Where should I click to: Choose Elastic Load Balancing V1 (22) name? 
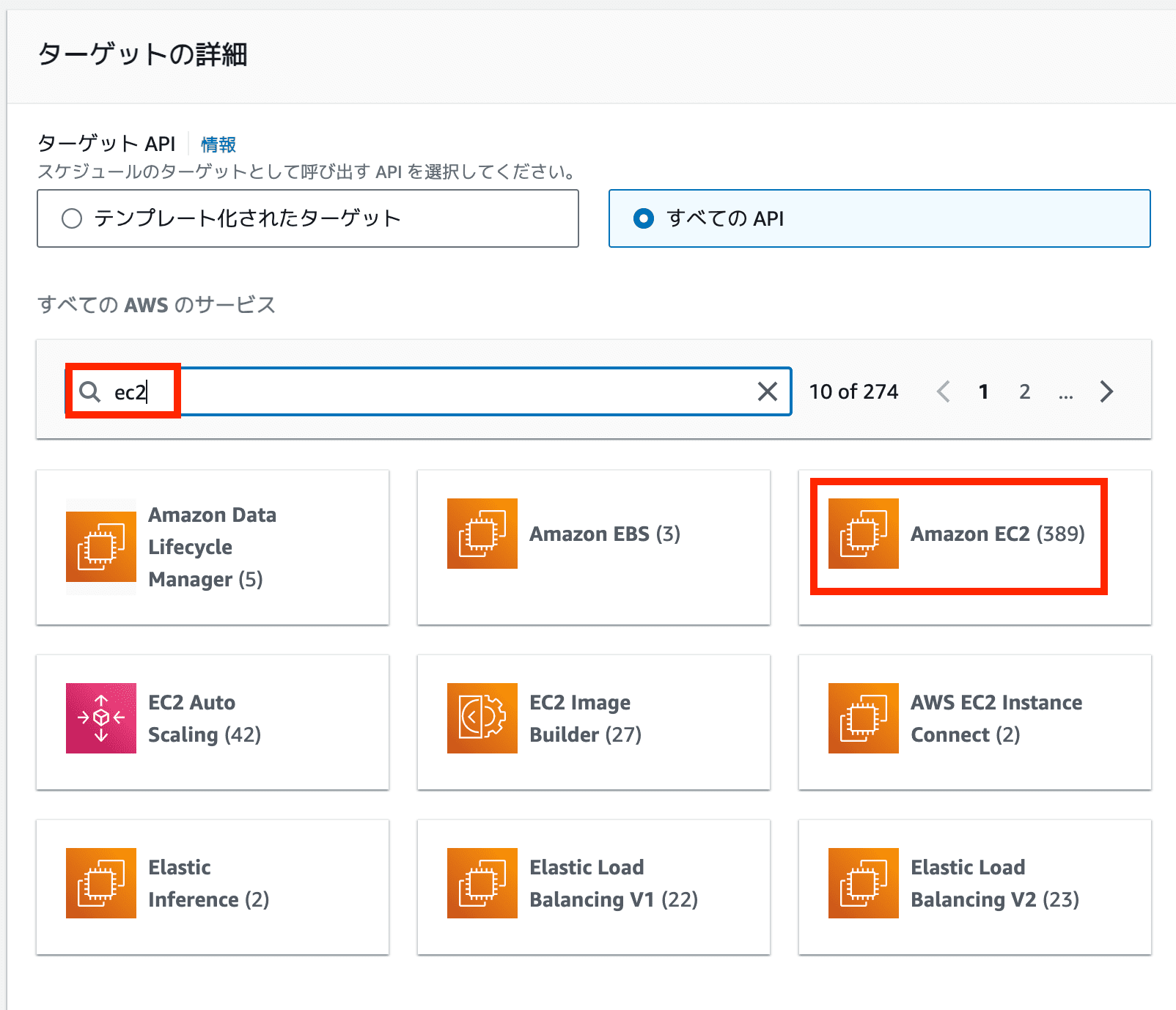point(614,883)
